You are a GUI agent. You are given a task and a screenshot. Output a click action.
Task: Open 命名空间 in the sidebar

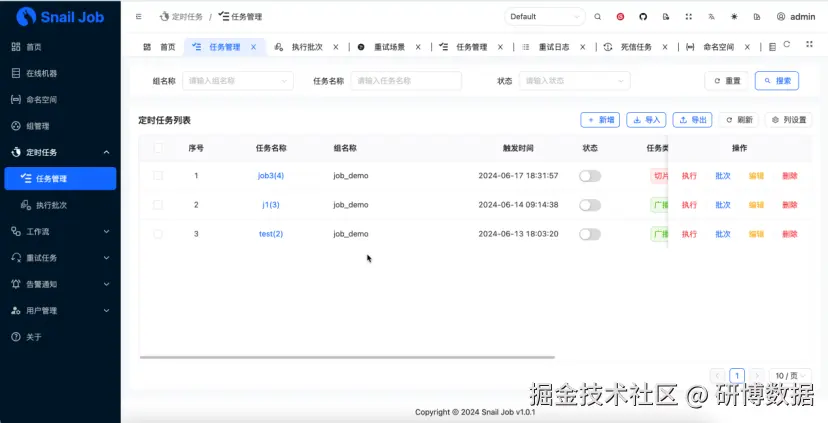pyautogui.click(x=60, y=99)
